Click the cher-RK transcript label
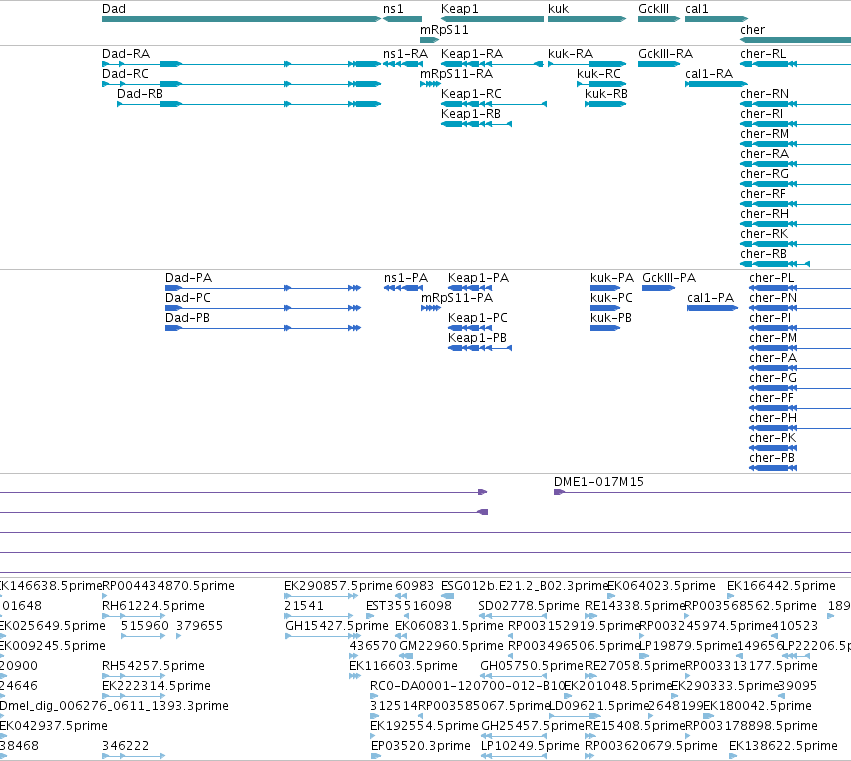 pos(764,234)
